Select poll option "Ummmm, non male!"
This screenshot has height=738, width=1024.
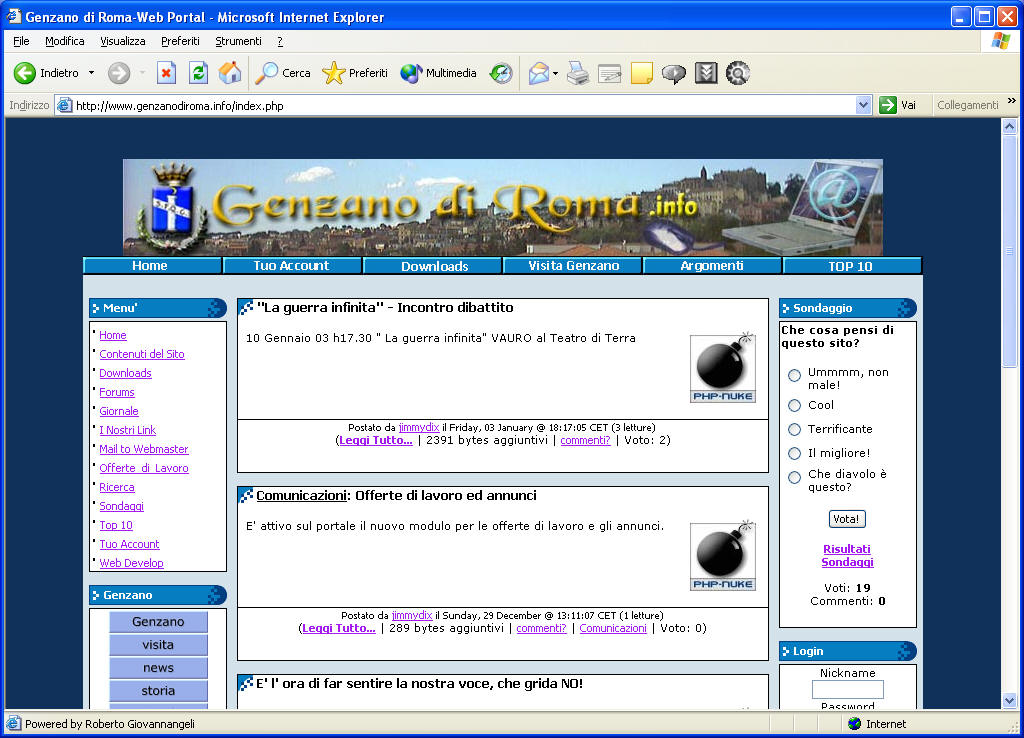click(x=794, y=376)
